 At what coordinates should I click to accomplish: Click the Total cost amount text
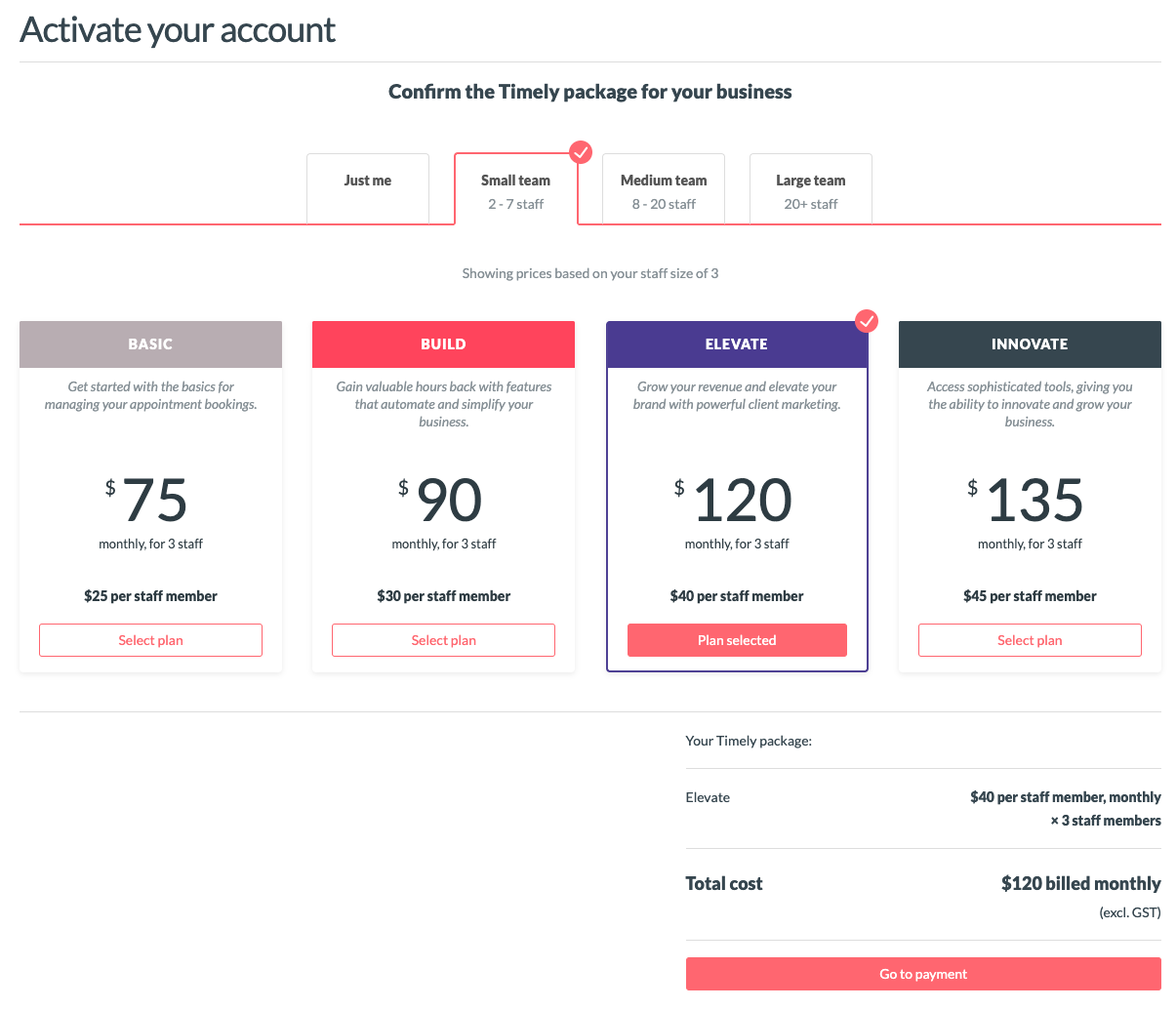(1080, 883)
